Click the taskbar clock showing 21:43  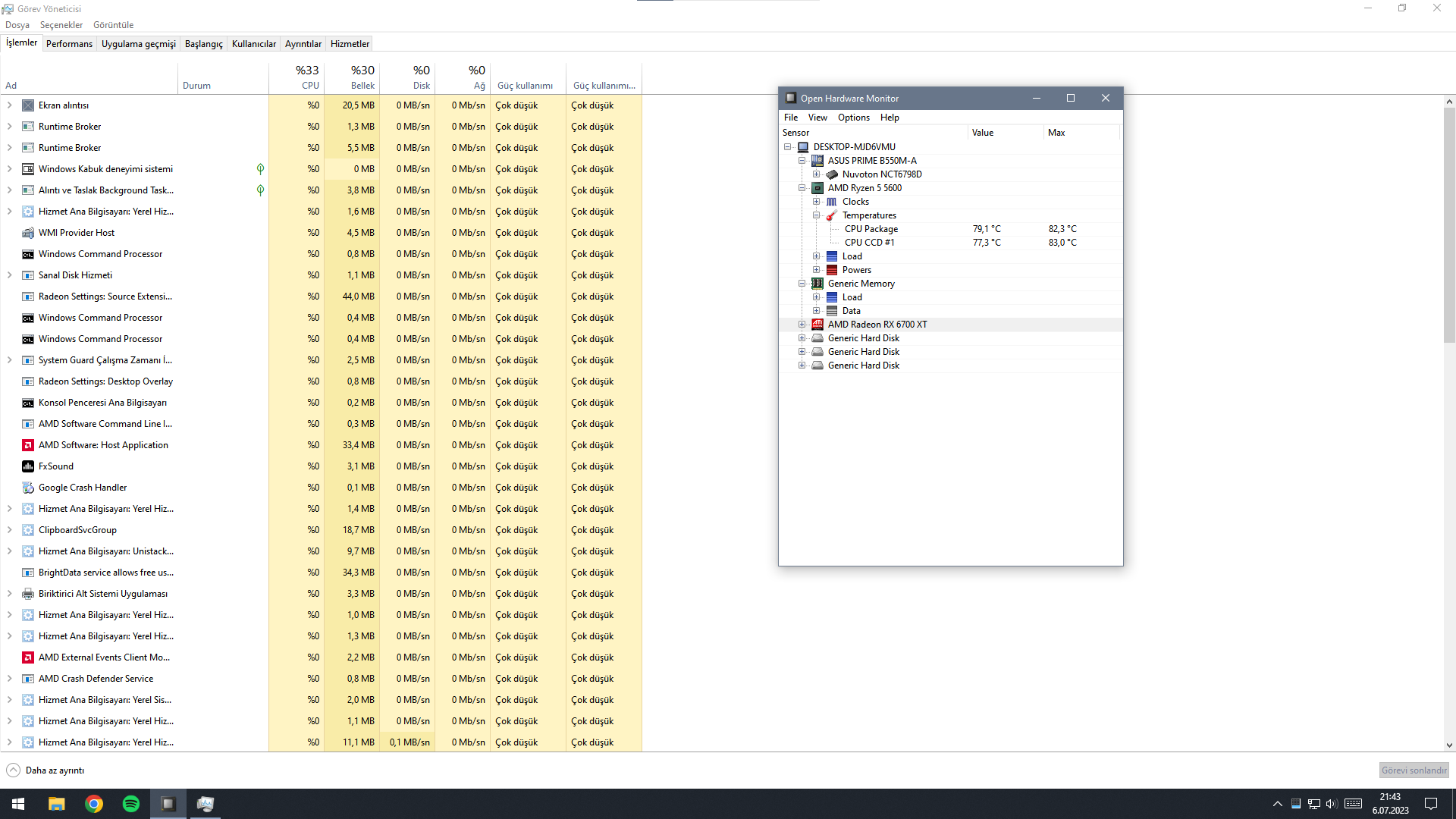coord(1390,804)
